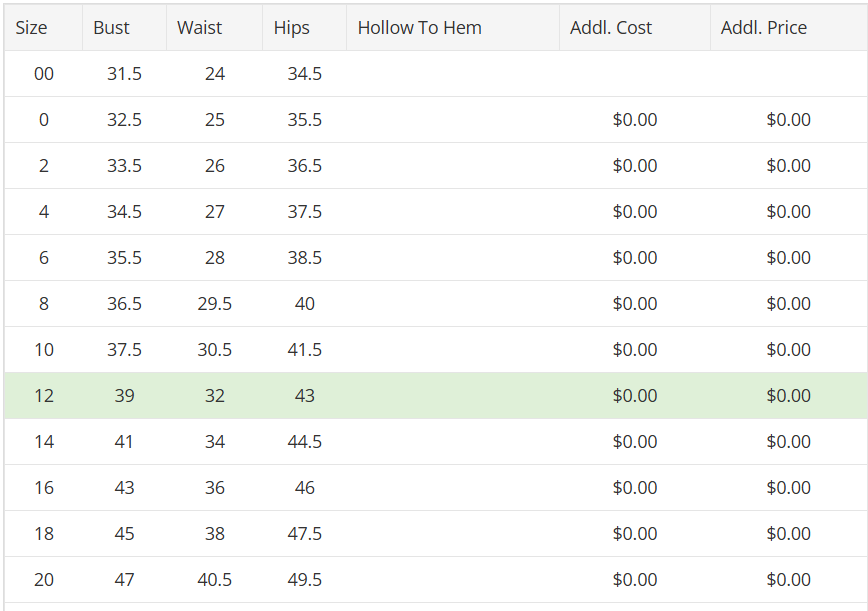The height and width of the screenshot is (611, 868).
Task: Select the size 16 cell
Action: (44, 488)
